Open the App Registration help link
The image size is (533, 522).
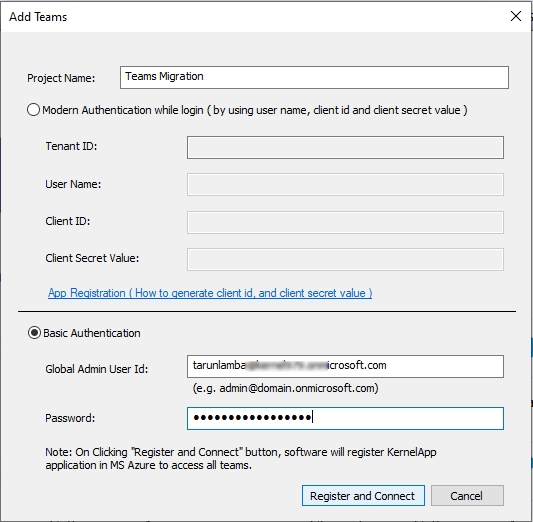pyautogui.click(x=210, y=293)
